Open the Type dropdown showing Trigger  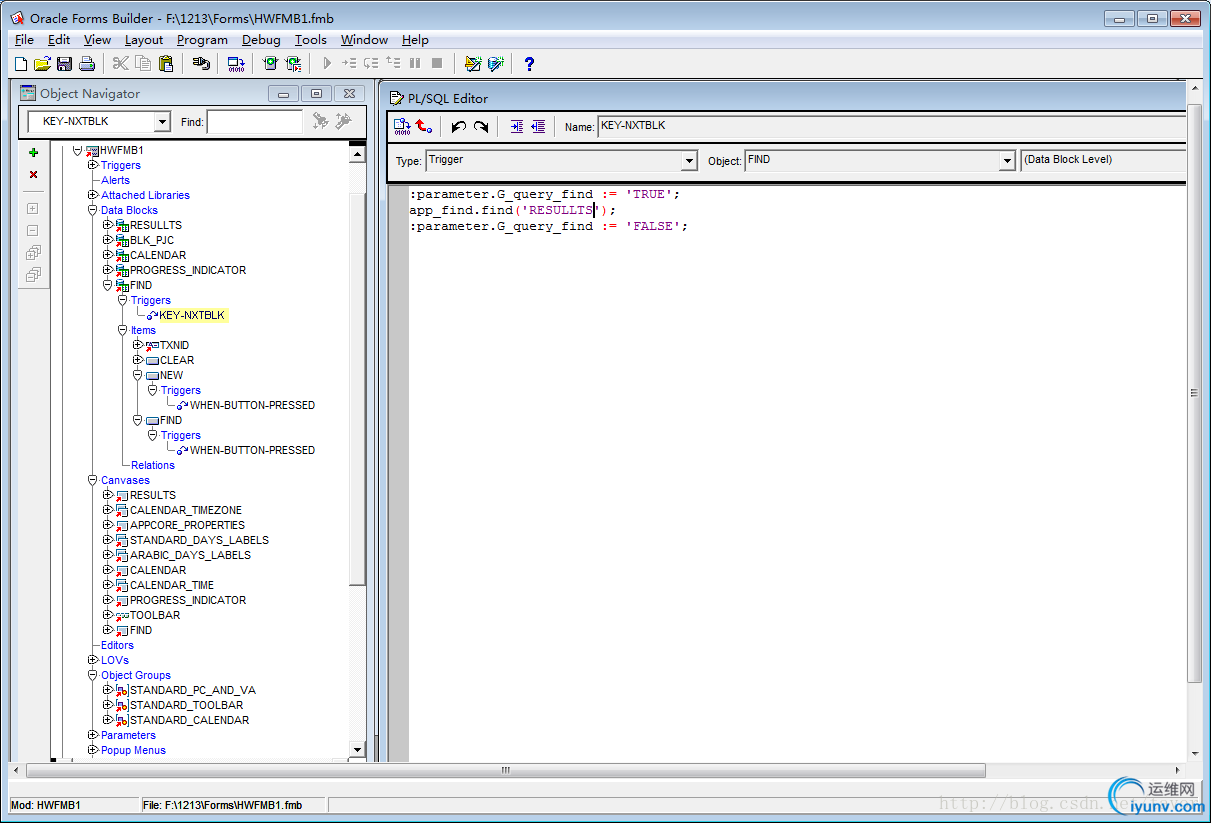[x=689, y=161]
